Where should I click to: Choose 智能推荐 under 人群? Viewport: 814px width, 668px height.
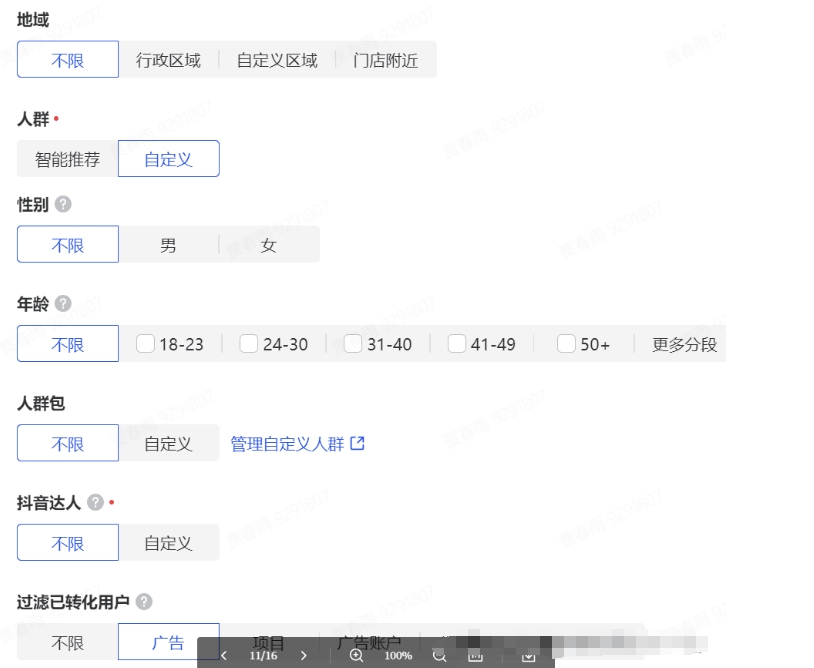click(x=67, y=159)
